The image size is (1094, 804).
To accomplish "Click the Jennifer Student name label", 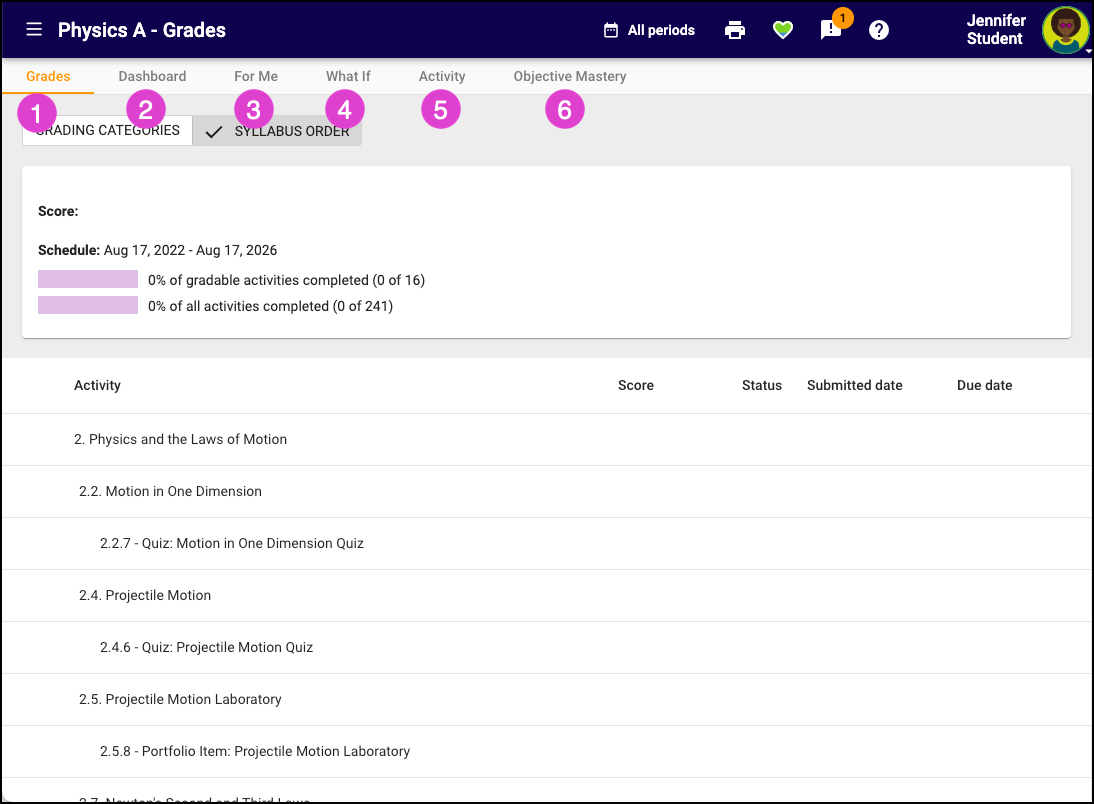I will [x=996, y=29].
